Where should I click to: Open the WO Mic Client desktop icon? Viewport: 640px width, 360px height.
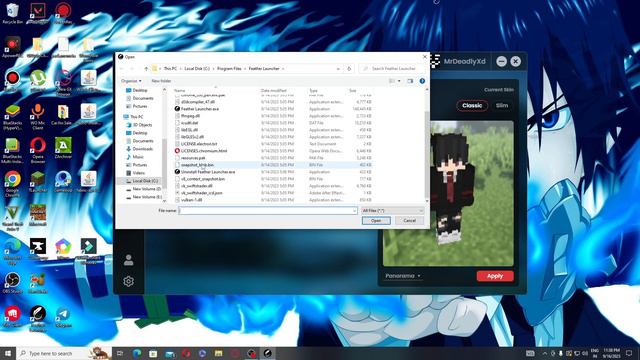coord(38,116)
